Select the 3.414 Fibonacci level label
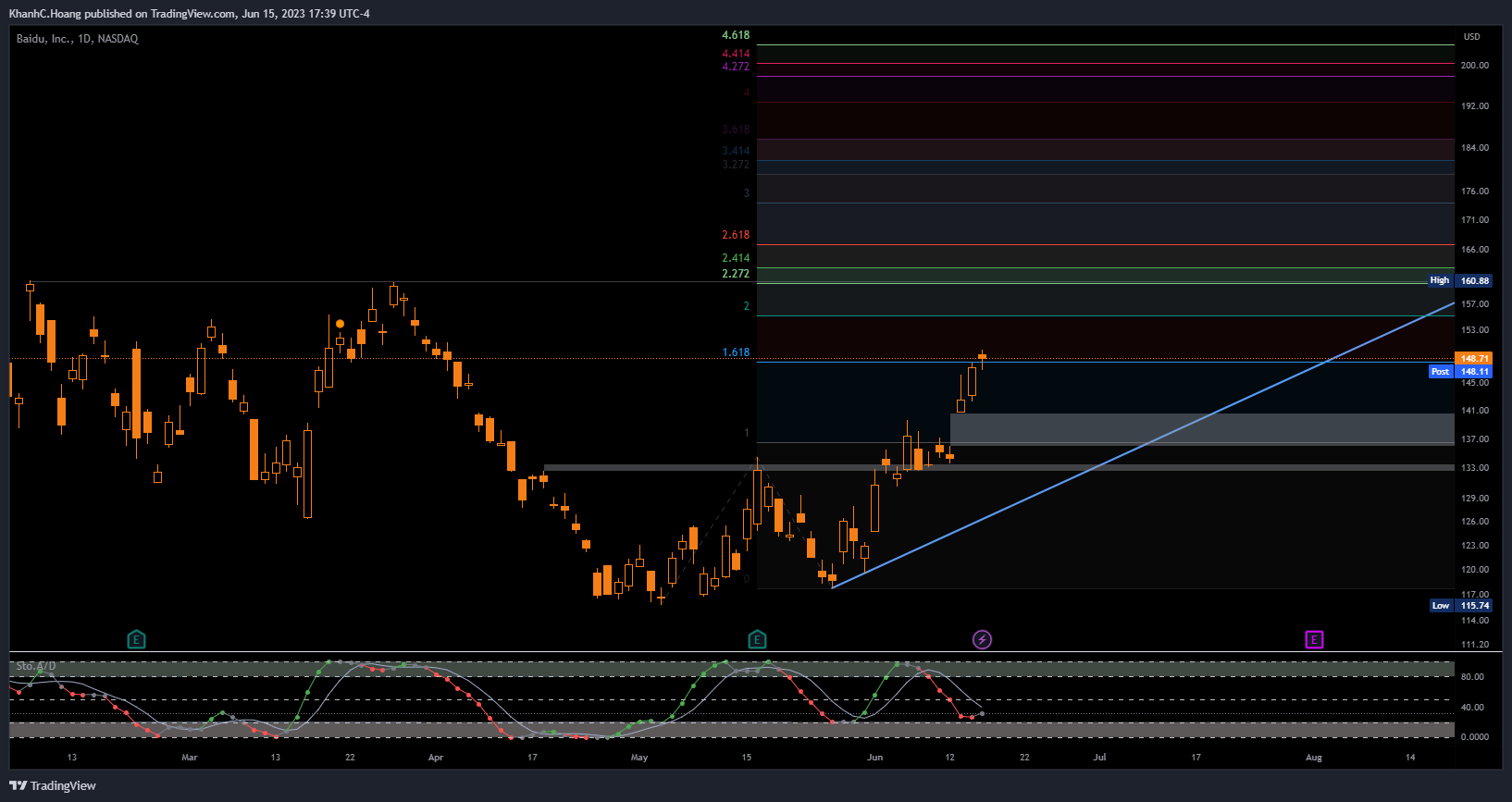This screenshot has height=802, width=1512. [736, 151]
